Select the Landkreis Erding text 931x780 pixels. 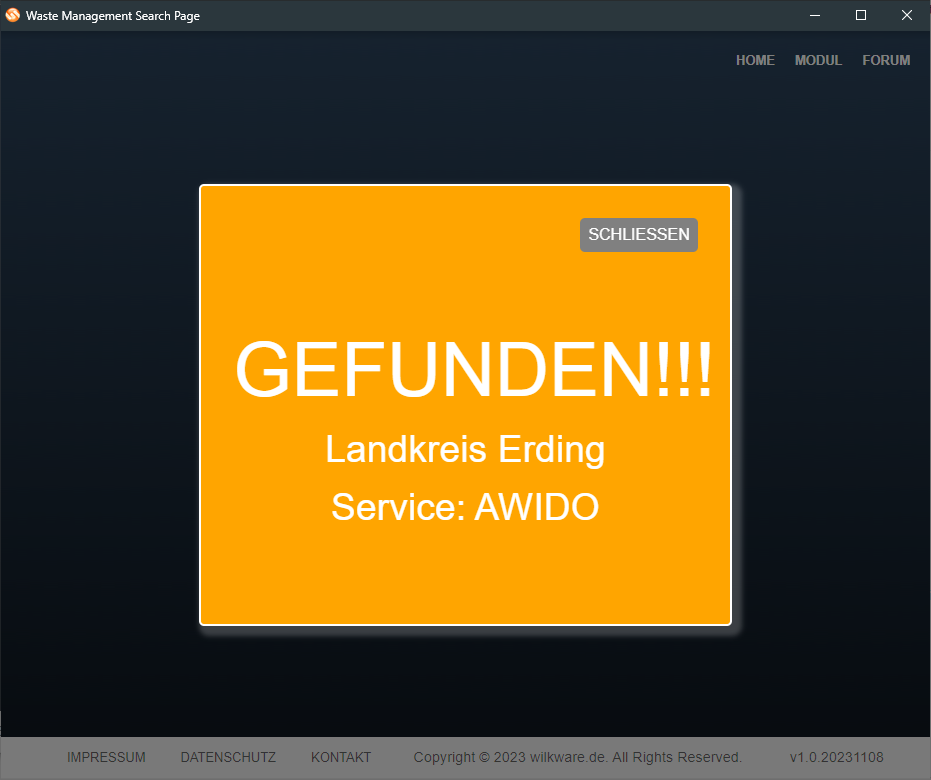click(465, 449)
